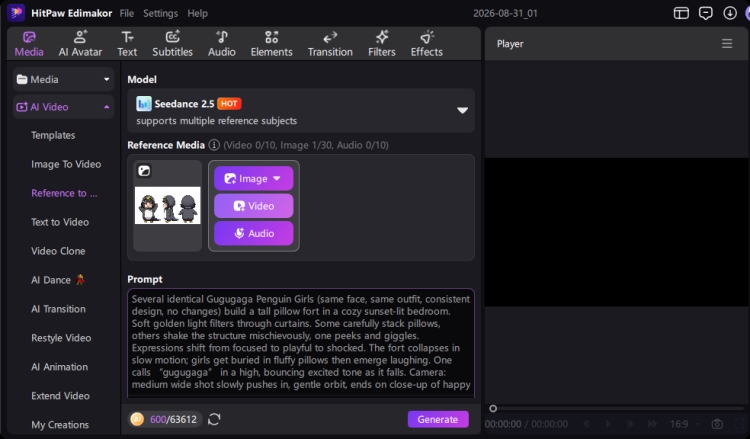The image size is (750, 439).
Task: Click the HitPaw Edimakor logo icon
Action: (16, 13)
